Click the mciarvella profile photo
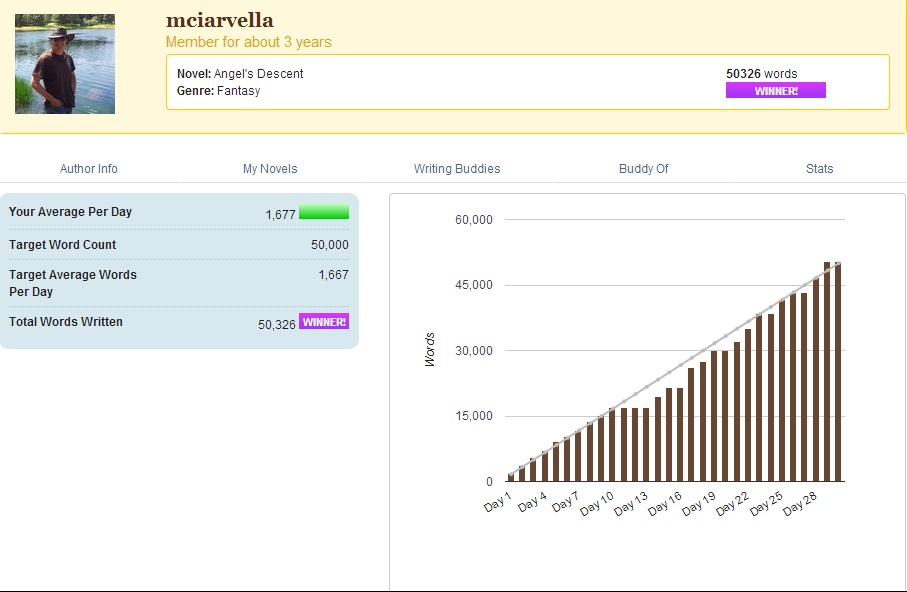 coord(65,64)
